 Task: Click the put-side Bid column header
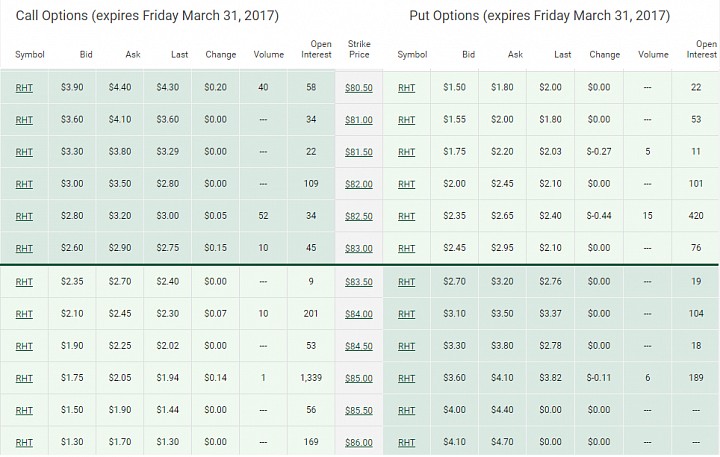[468, 55]
